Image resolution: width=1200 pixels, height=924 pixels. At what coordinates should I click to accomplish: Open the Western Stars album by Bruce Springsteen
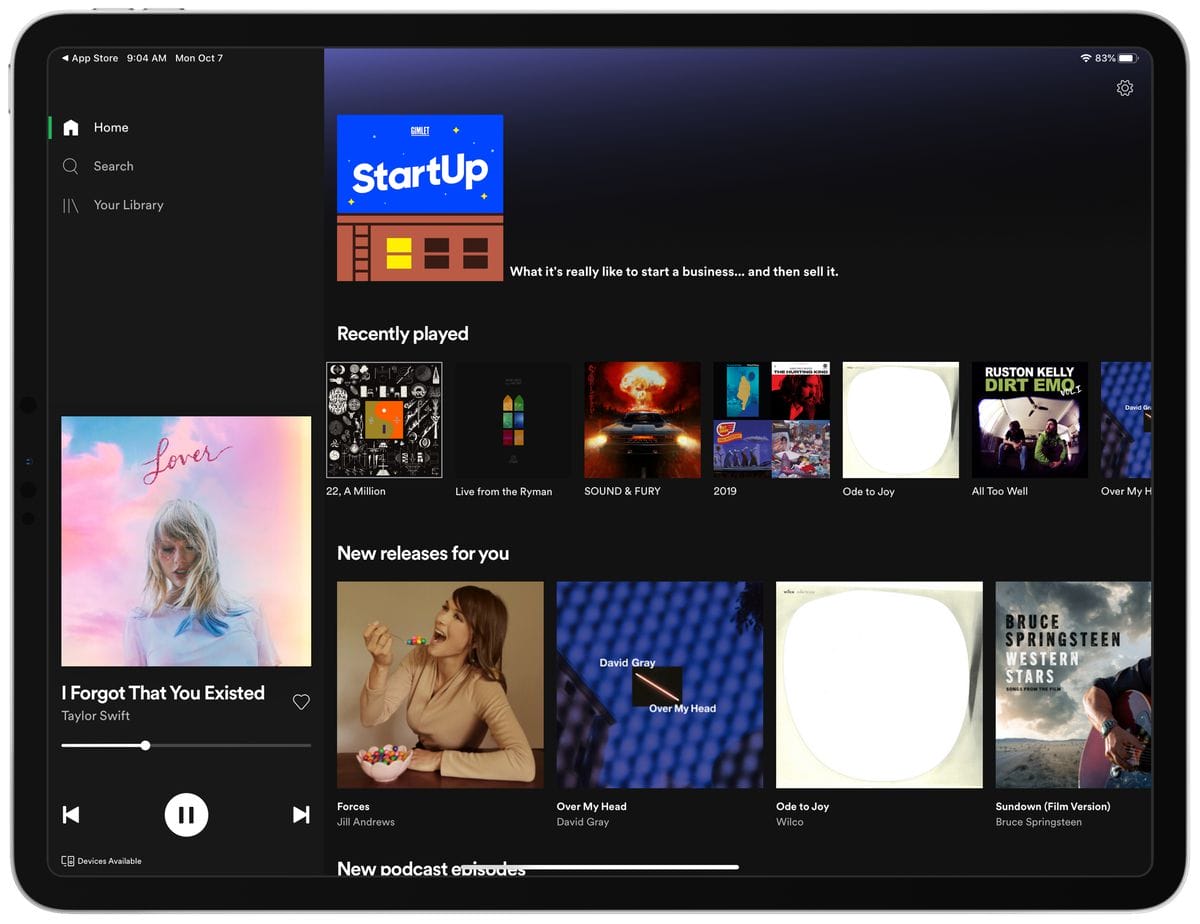(x=1072, y=684)
